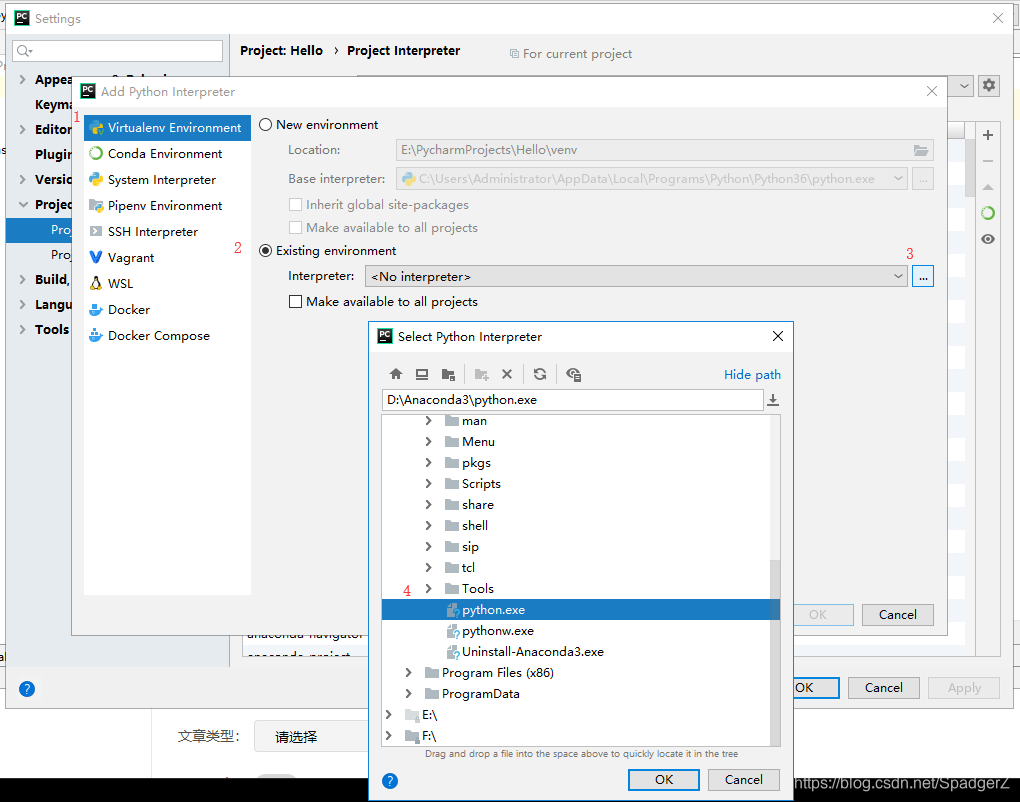The image size is (1020, 802).
Task: Click the Settings search box
Action: [x=117, y=51]
